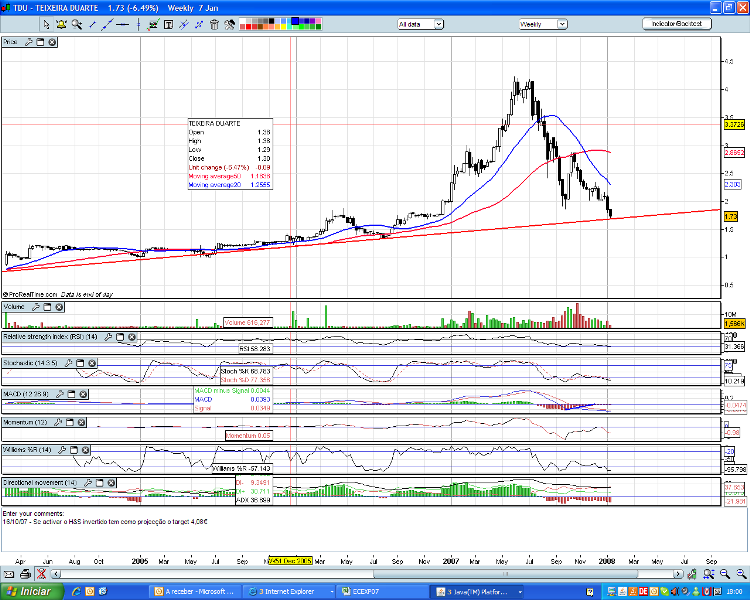Open Stochastic panel wrench settings
The width and height of the screenshot is (750, 600).
click(69, 364)
